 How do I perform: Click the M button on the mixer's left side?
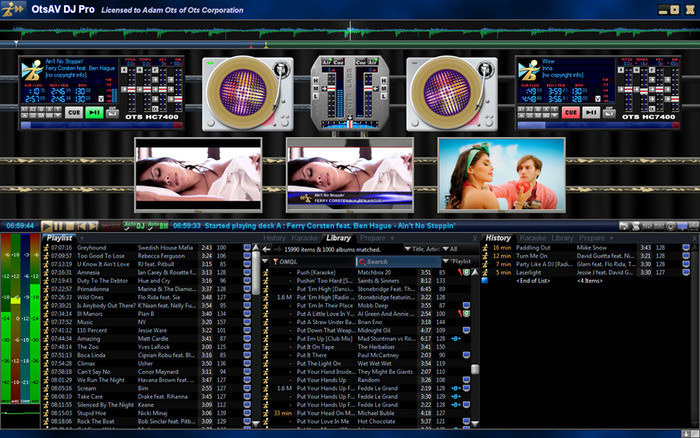(316, 88)
